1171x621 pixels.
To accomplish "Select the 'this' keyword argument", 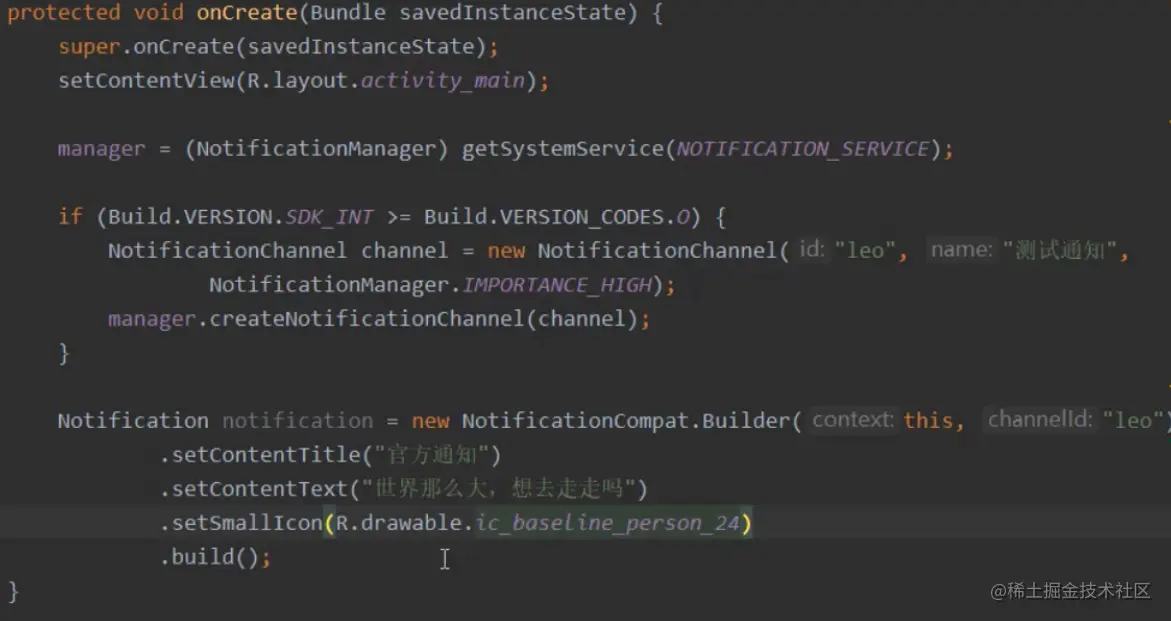I will [928, 421].
